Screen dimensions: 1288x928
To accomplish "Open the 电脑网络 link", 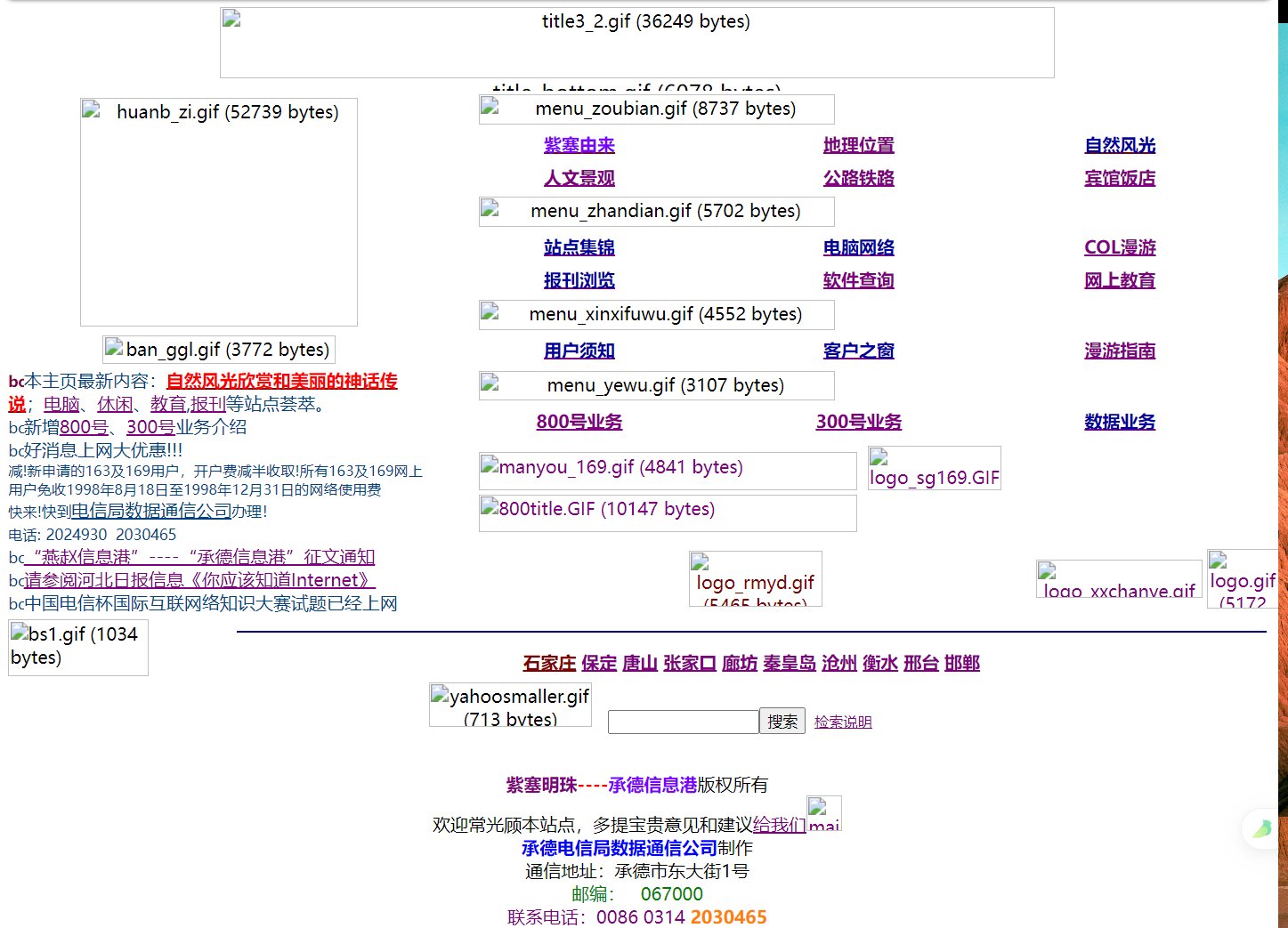I will (859, 247).
